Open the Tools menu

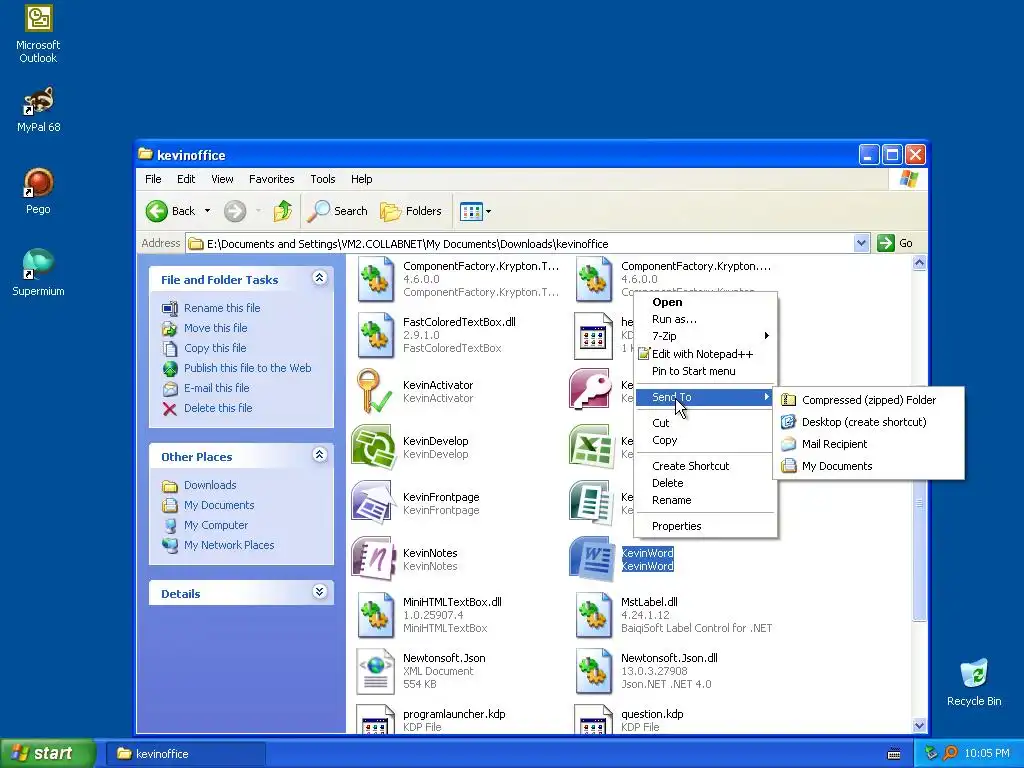[323, 179]
